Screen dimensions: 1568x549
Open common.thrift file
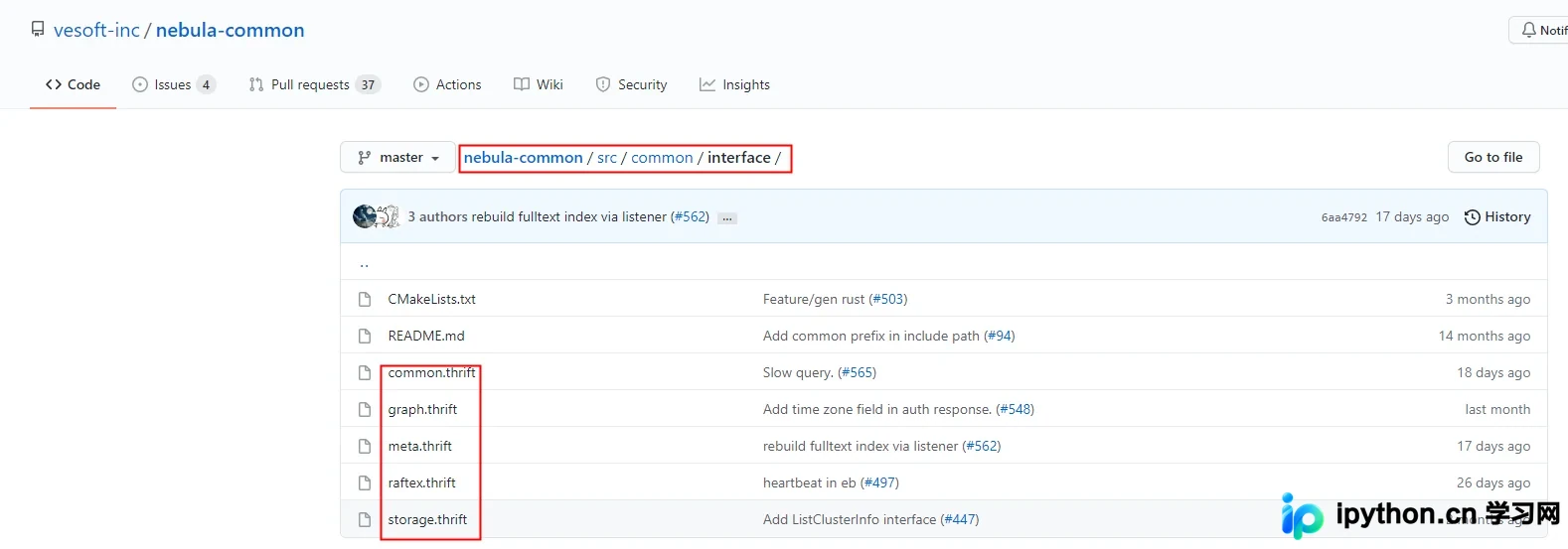coord(431,372)
